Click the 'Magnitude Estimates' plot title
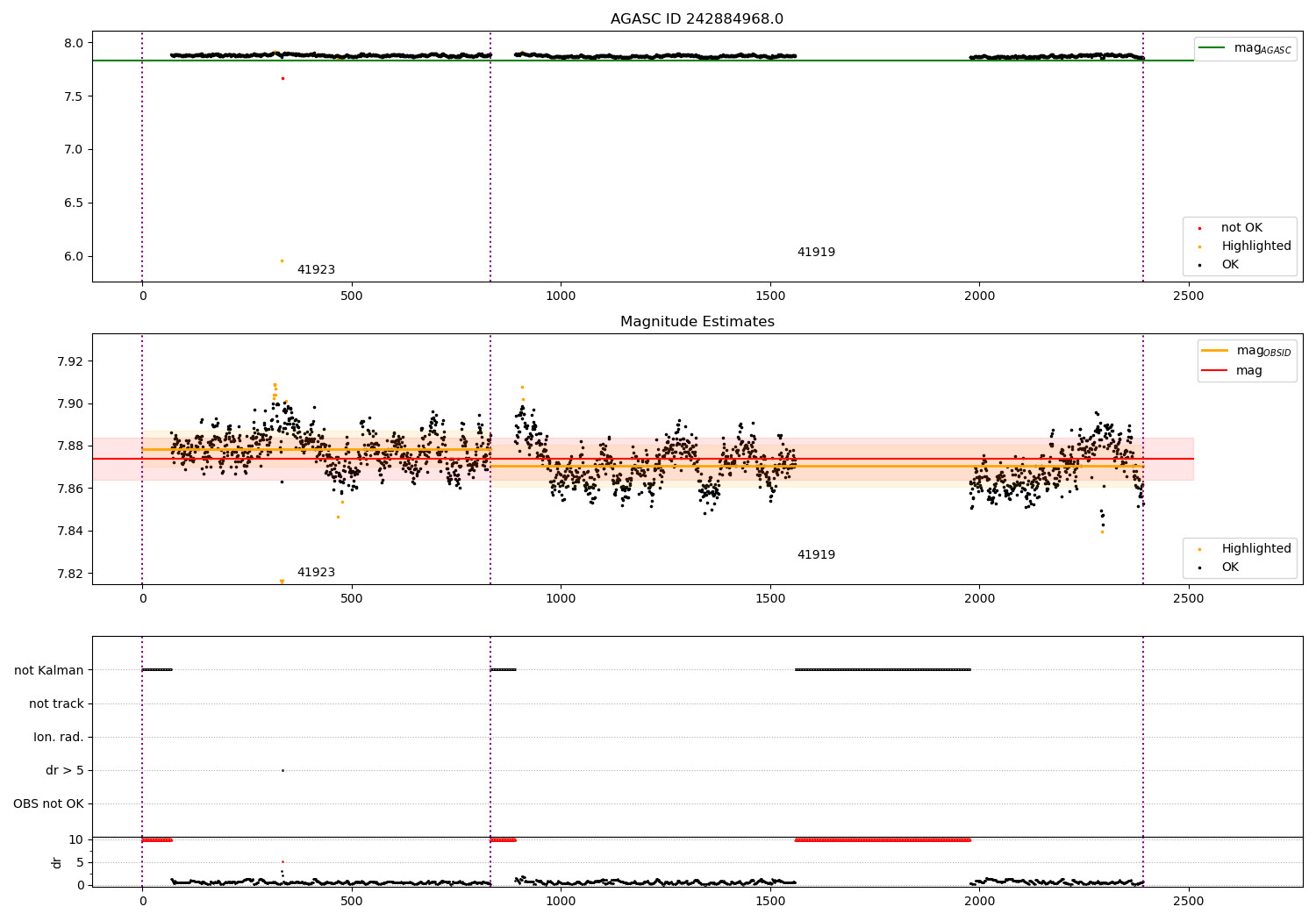The image size is (1316, 921). [697, 322]
